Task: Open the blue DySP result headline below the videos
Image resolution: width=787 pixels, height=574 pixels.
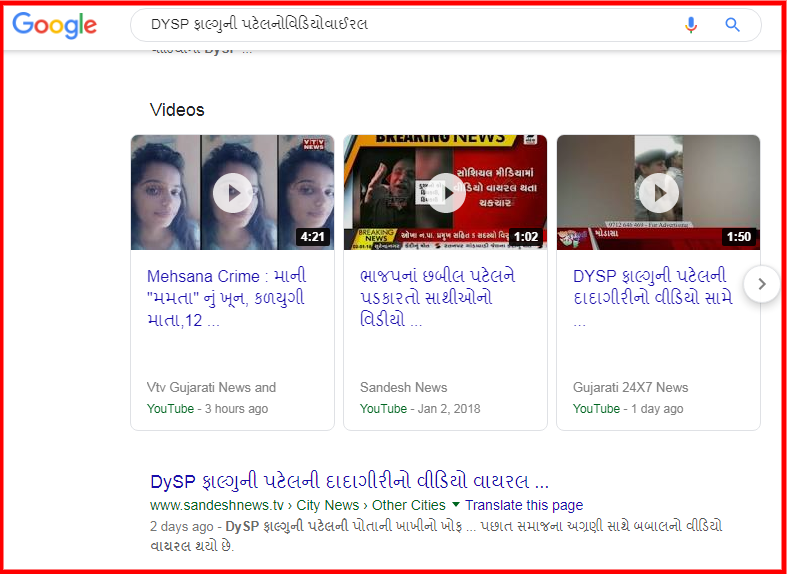Action: [x=349, y=482]
